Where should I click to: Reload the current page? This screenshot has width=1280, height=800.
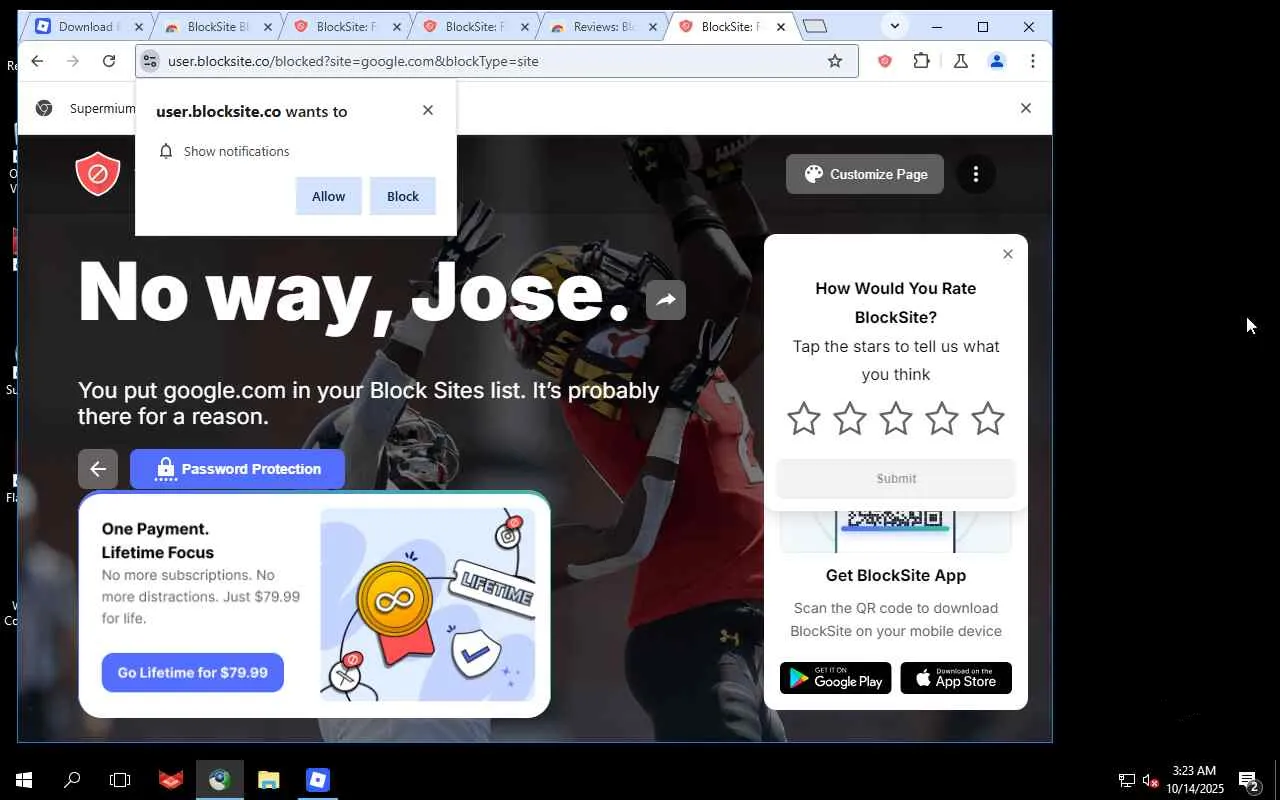point(109,61)
